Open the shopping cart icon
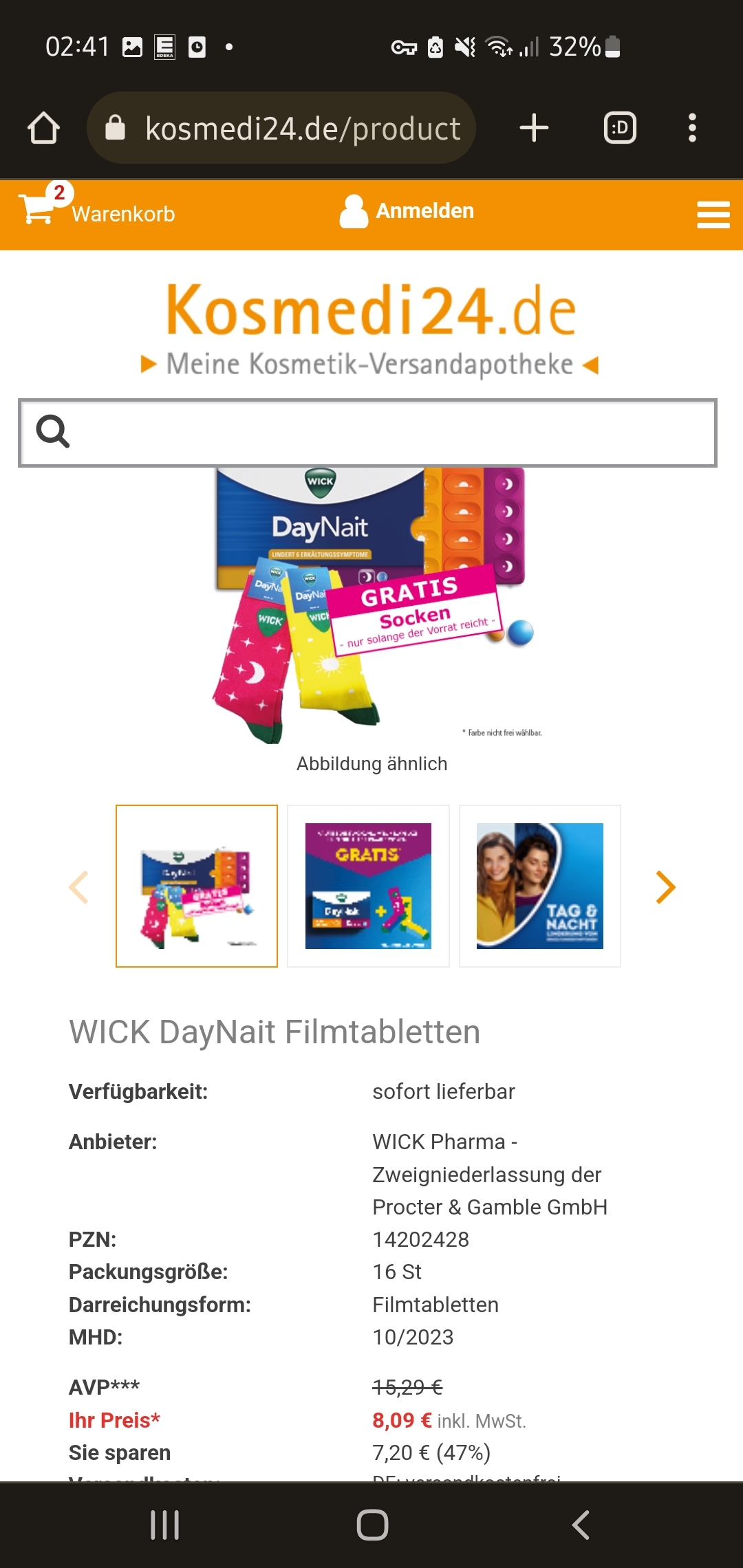This screenshot has height=1568, width=743. [x=36, y=208]
